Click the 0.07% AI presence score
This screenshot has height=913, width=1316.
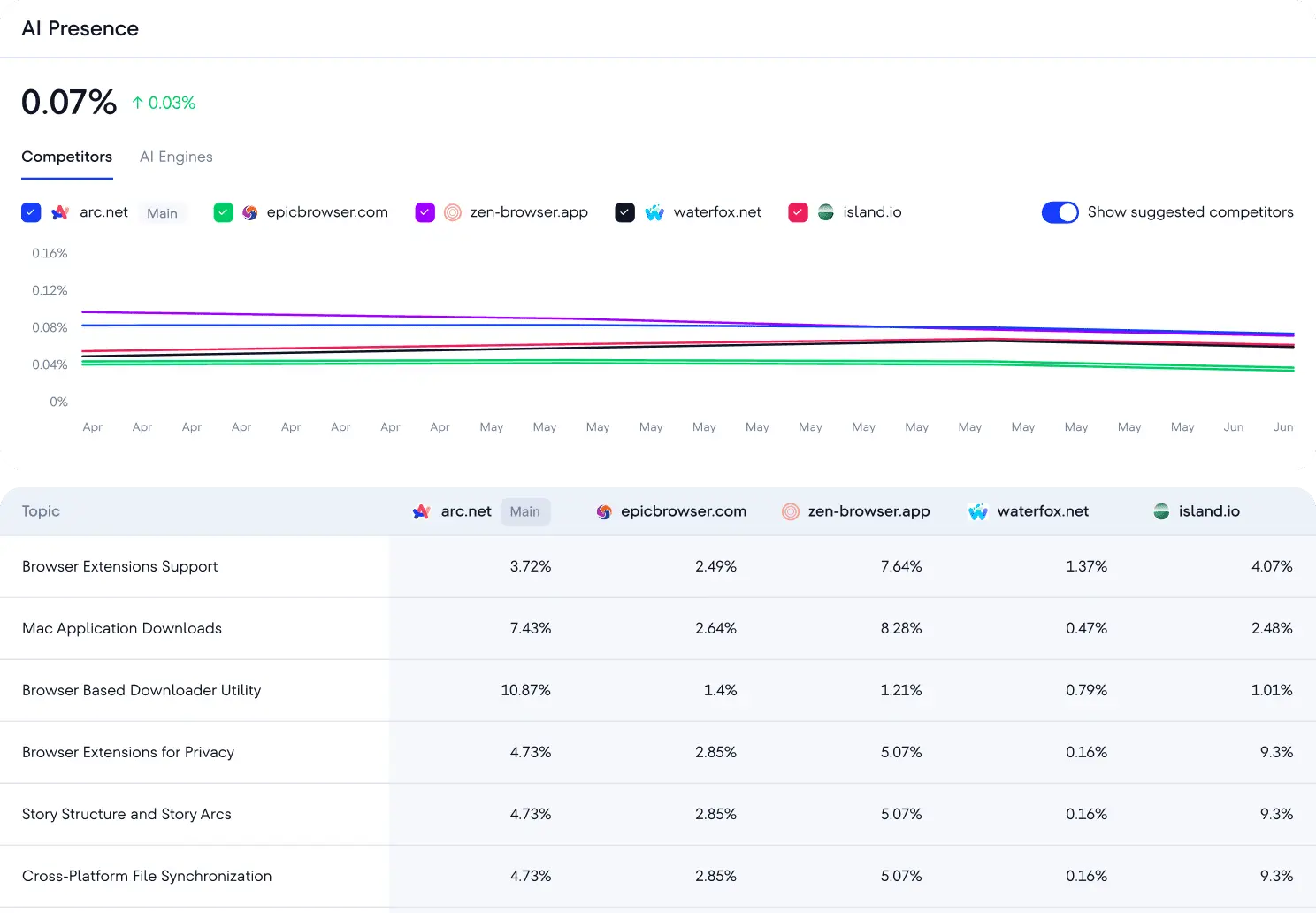69,103
